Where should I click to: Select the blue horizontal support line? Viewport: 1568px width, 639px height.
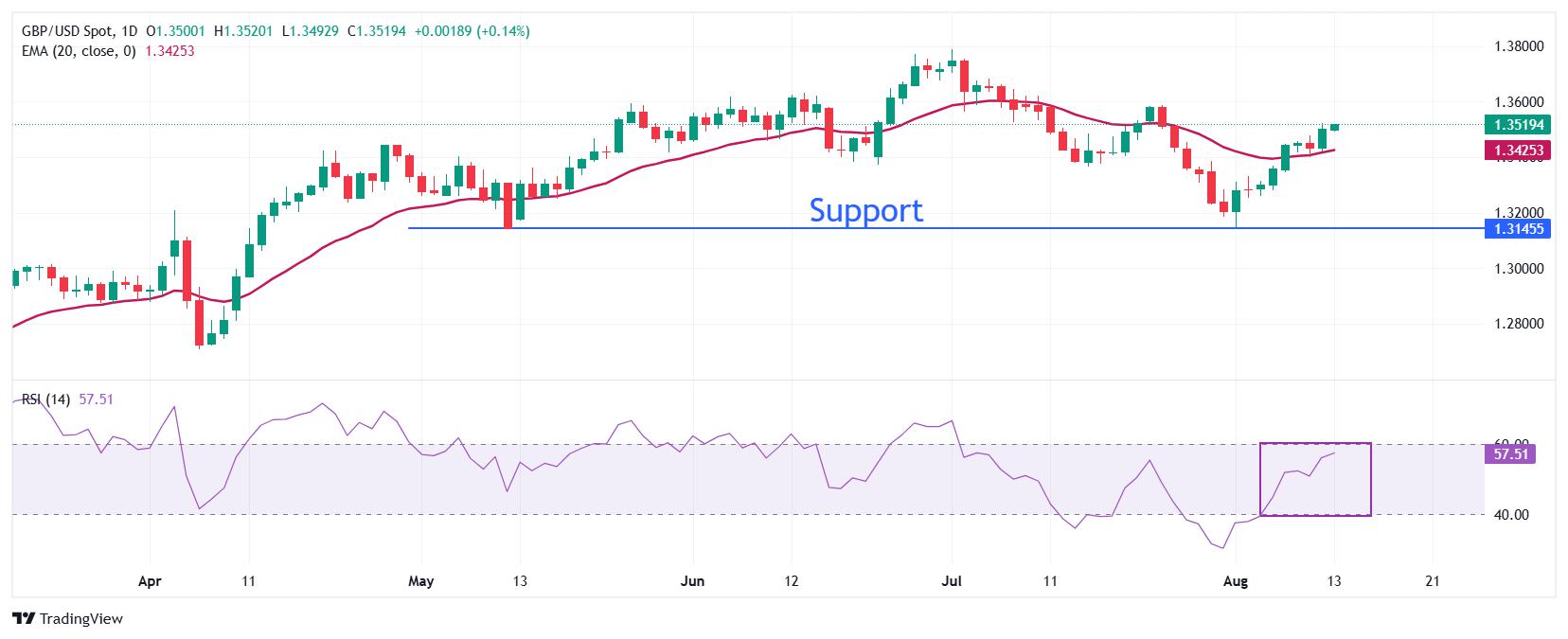(x=945, y=228)
